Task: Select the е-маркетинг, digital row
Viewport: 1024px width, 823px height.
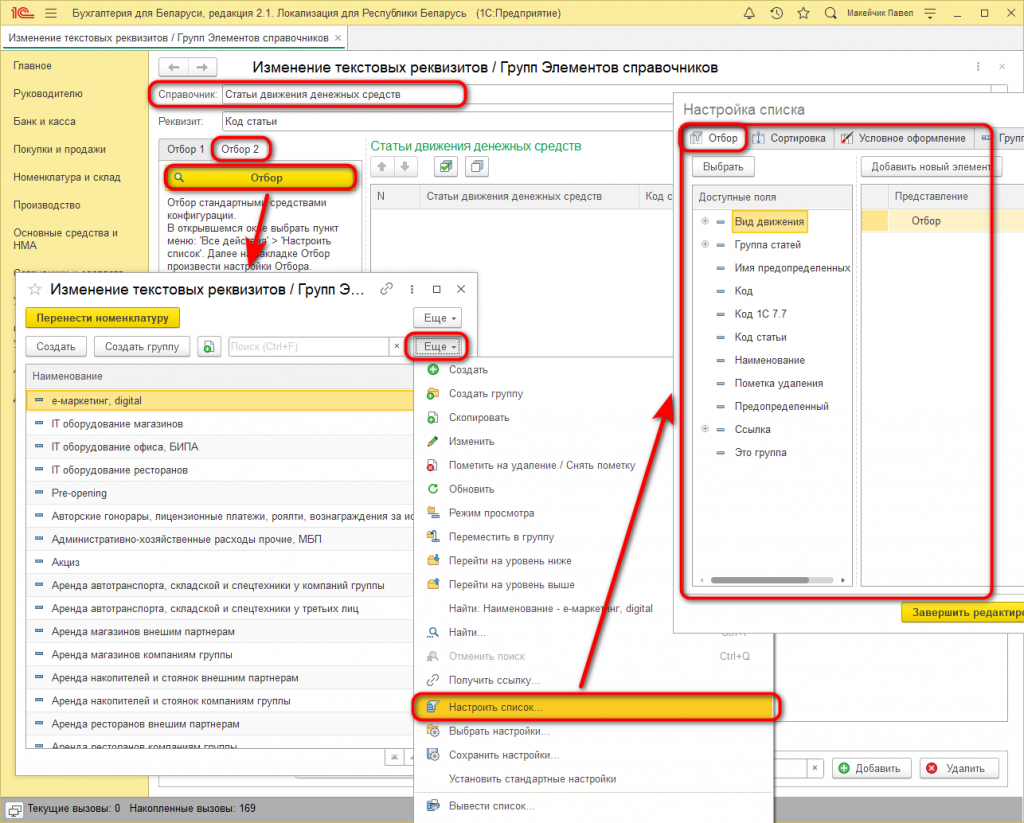Action: [219, 401]
